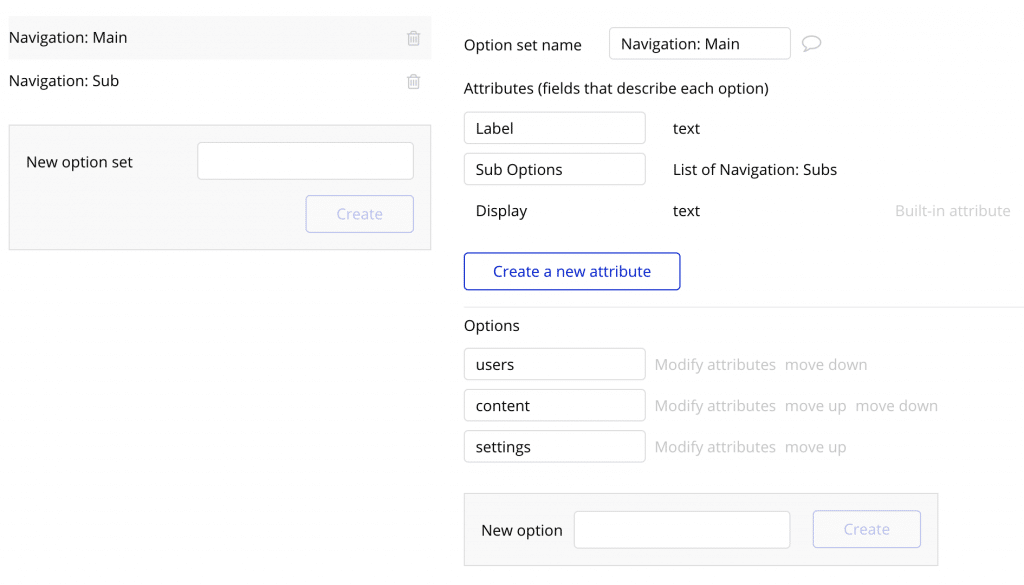Move the content option down
Viewport: 1024px width, 585px height.
(896, 405)
